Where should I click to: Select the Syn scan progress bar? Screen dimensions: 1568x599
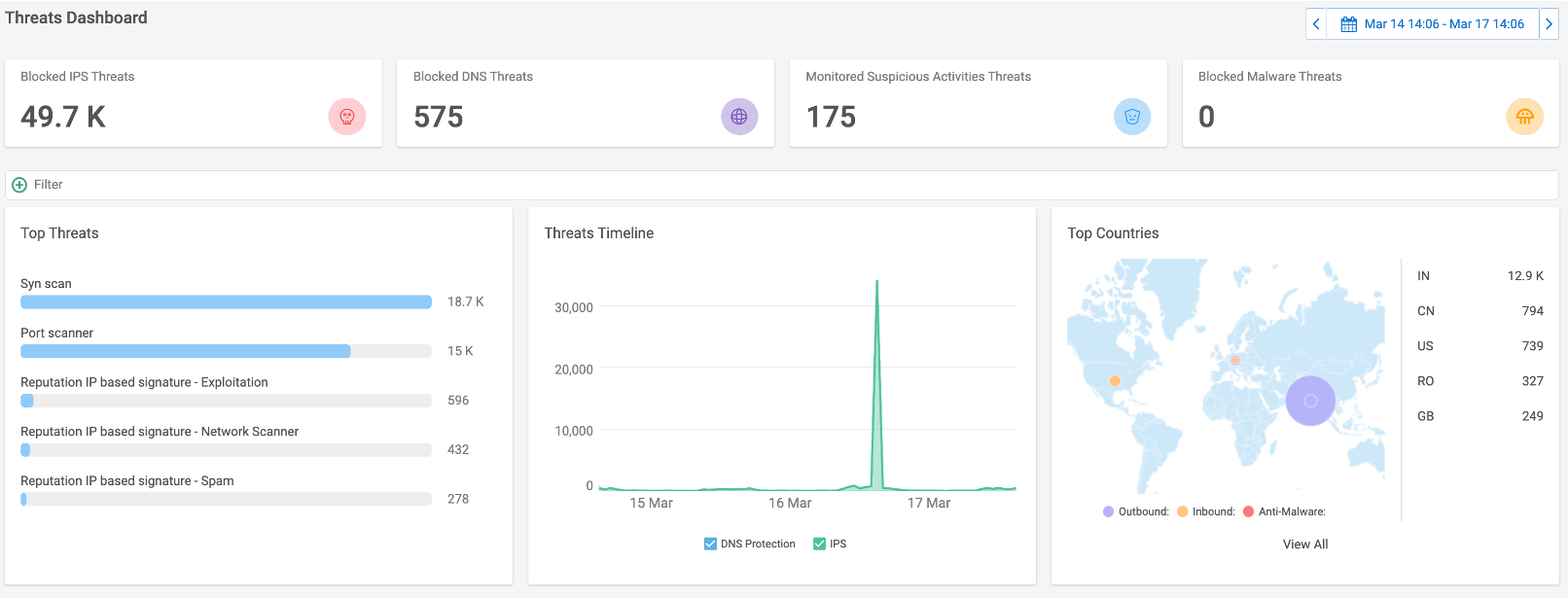click(226, 302)
